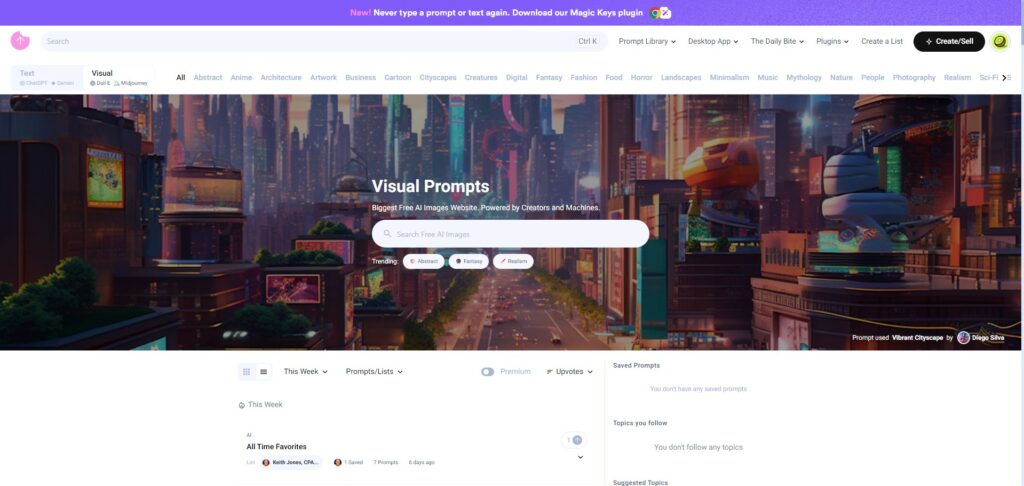Open the green user profile avatar
This screenshot has height=486, width=1024.
pos(1000,42)
